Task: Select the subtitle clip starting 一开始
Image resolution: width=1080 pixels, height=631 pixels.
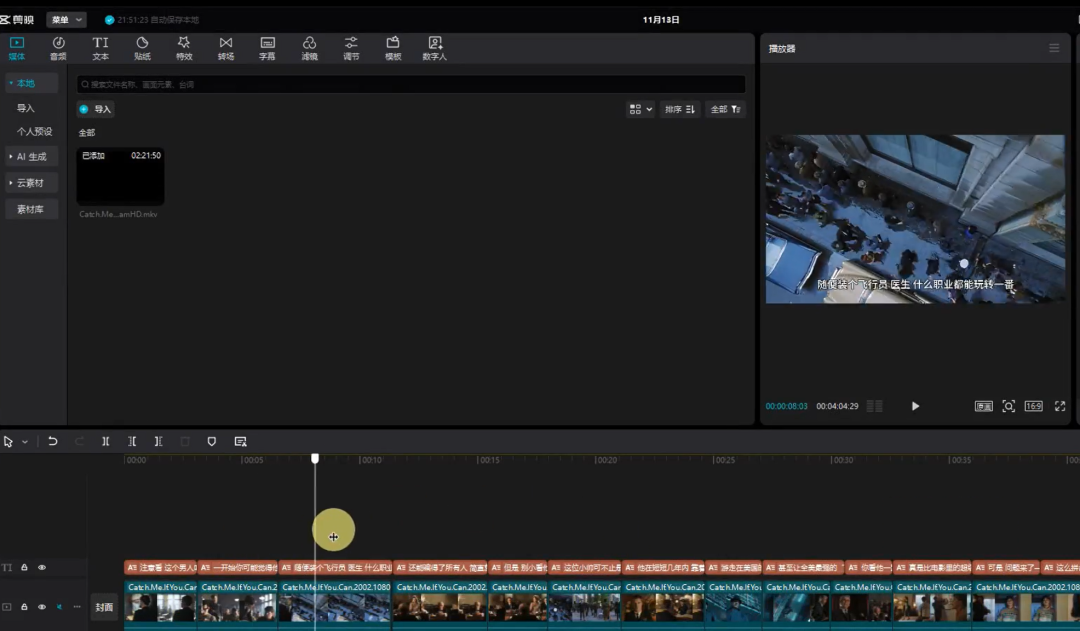Action: click(x=238, y=568)
